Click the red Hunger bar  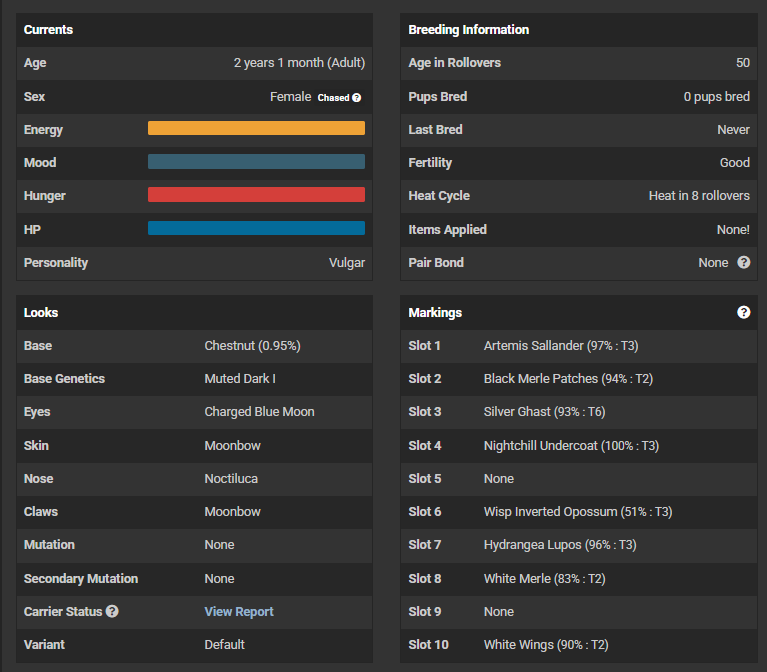click(256, 195)
